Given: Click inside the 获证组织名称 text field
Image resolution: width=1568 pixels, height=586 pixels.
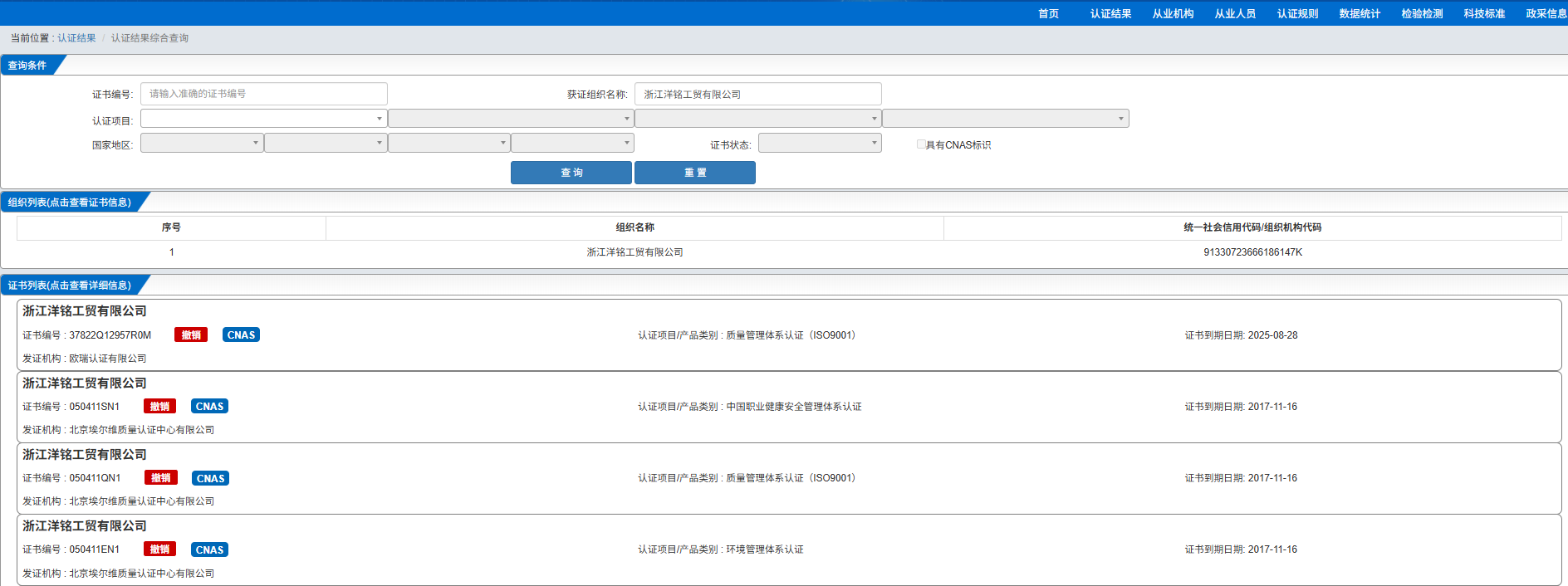Looking at the screenshot, I should (757, 94).
